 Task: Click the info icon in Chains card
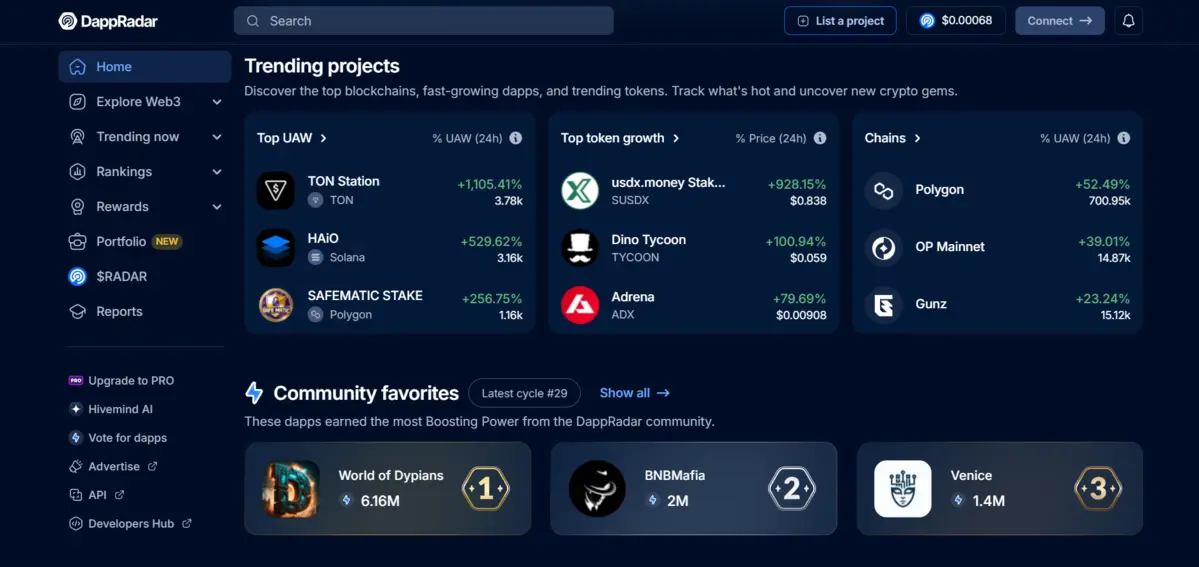(1124, 138)
